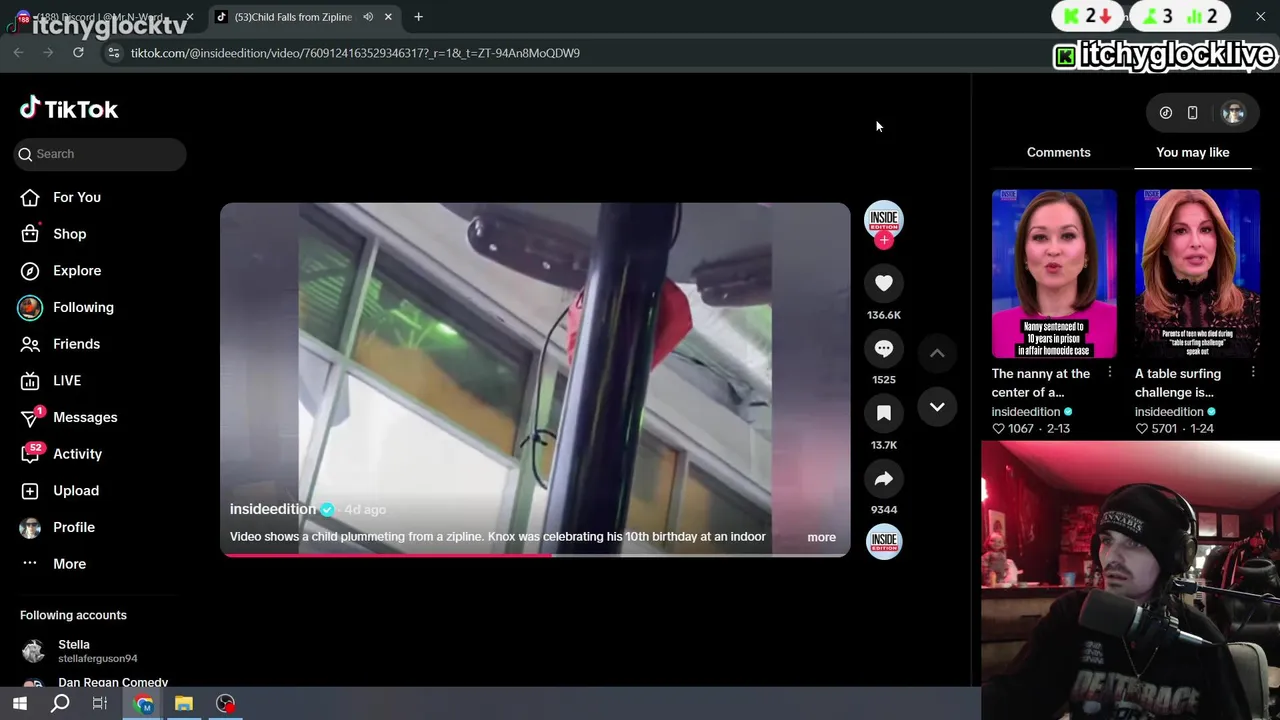Open File Explorer from the taskbar
Image resolution: width=1280 pixels, height=720 pixels.
[184, 704]
